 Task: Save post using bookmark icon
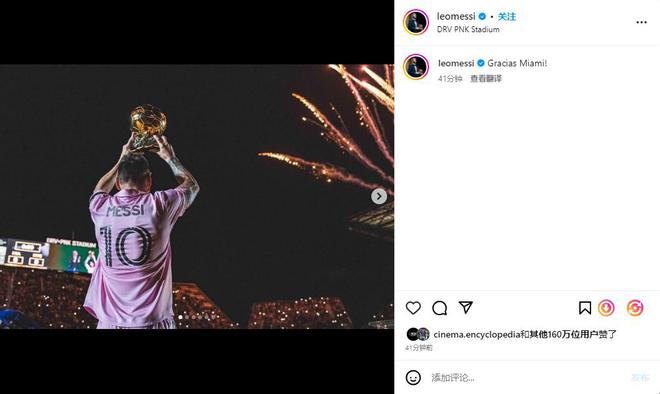tap(585, 308)
